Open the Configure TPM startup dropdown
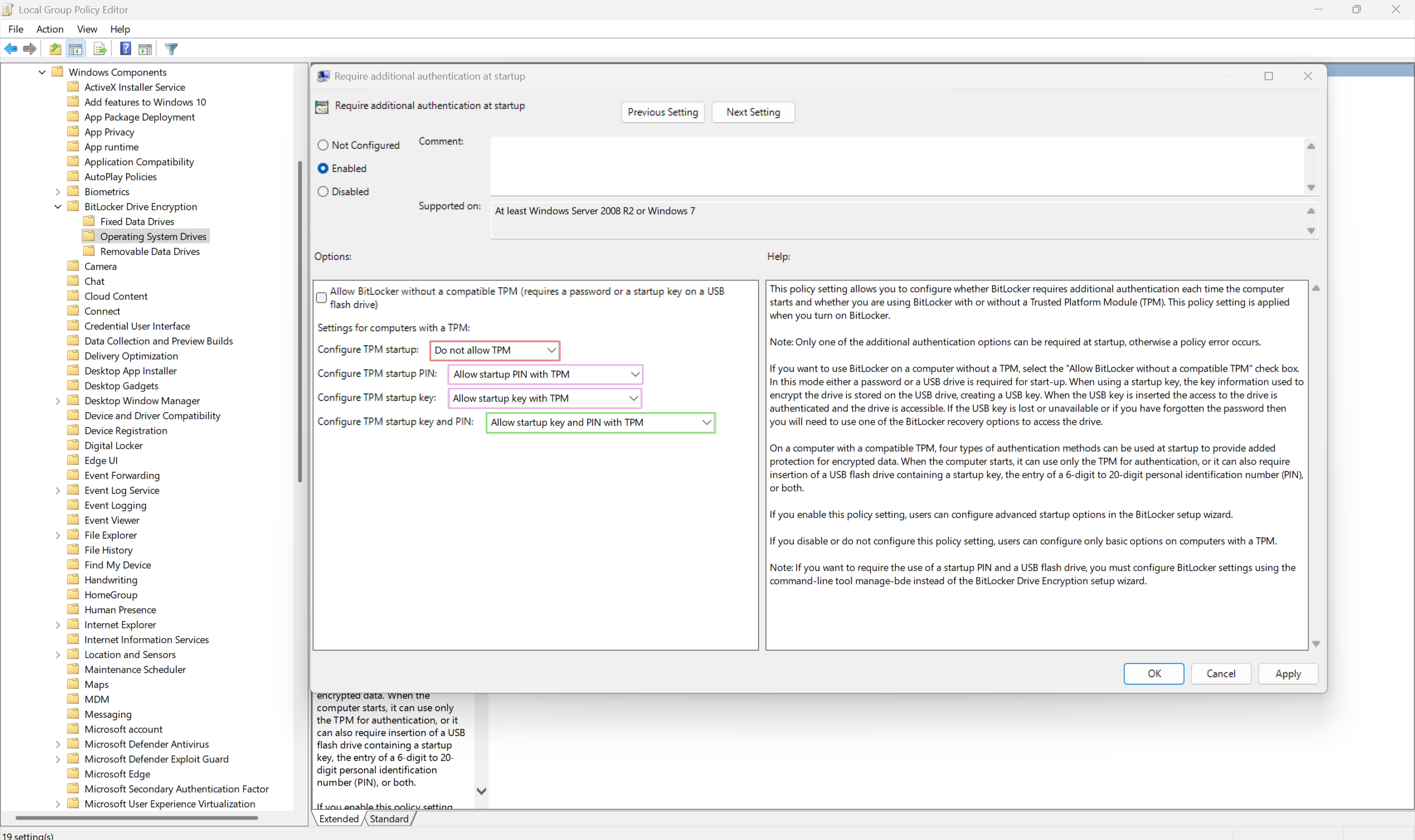This screenshot has height=840, width=1415. [x=494, y=351]
